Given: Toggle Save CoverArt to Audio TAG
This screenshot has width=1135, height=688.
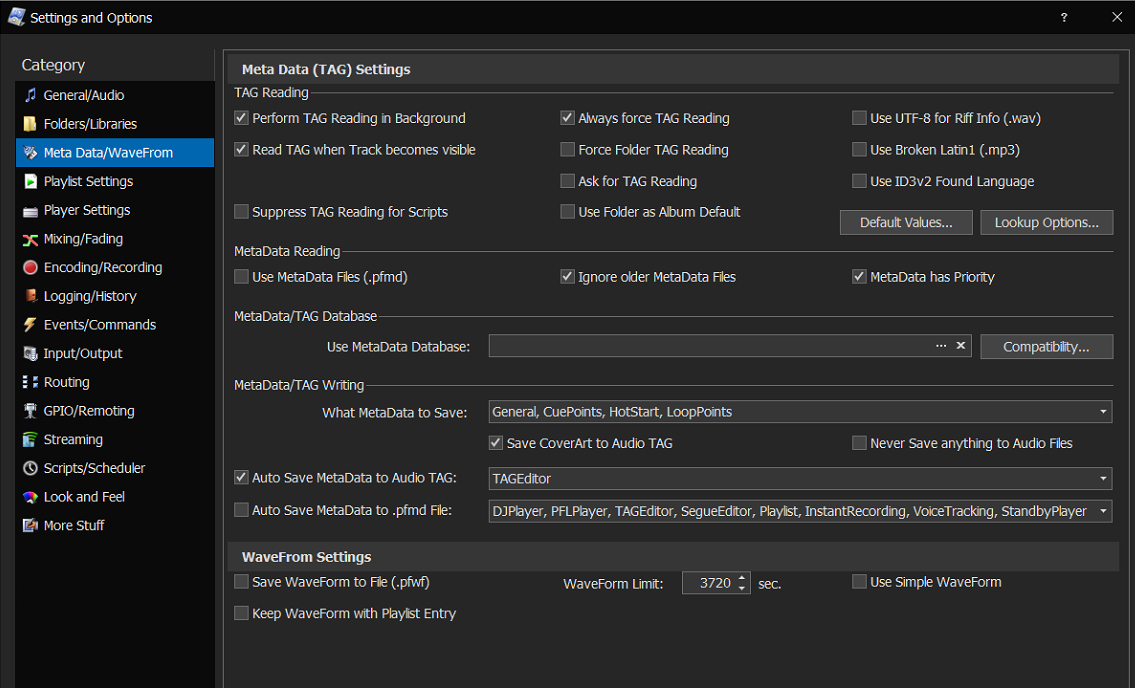Looking at the screenshot, I should pos(496,443).
